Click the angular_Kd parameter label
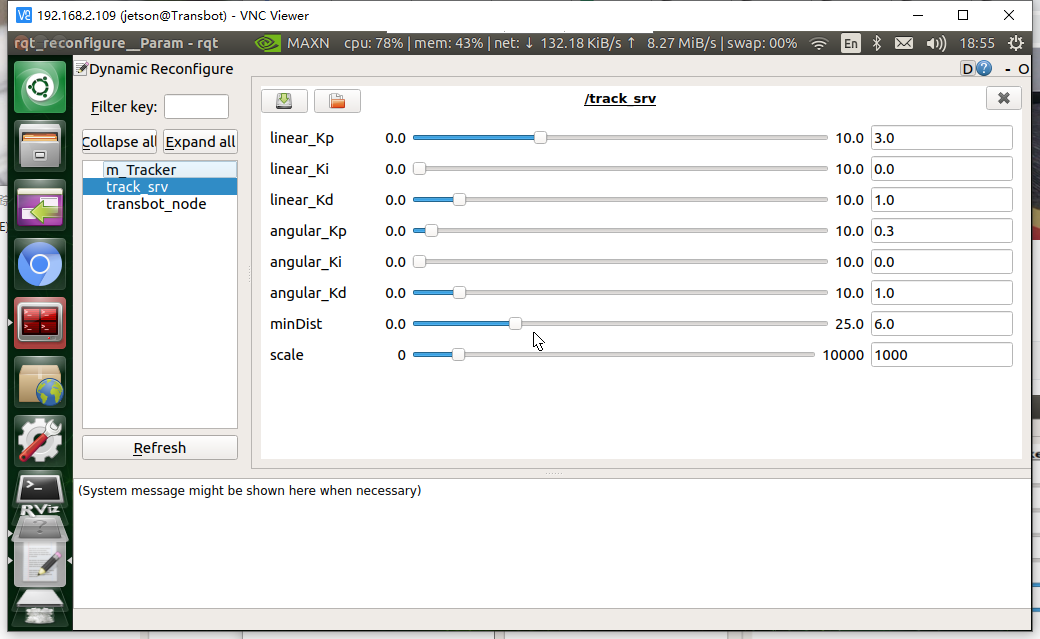 click(308, 293)
